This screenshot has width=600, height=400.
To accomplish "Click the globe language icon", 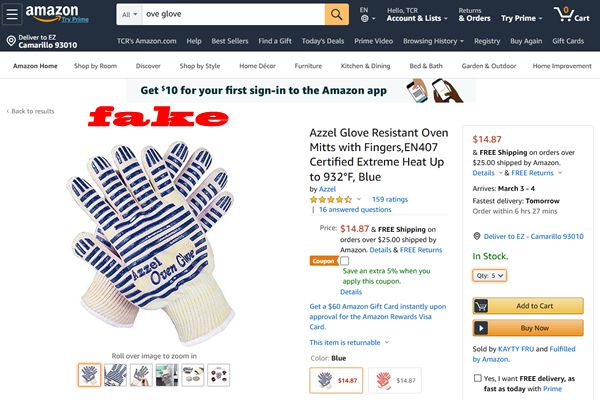I will click(x=365, y=18).
